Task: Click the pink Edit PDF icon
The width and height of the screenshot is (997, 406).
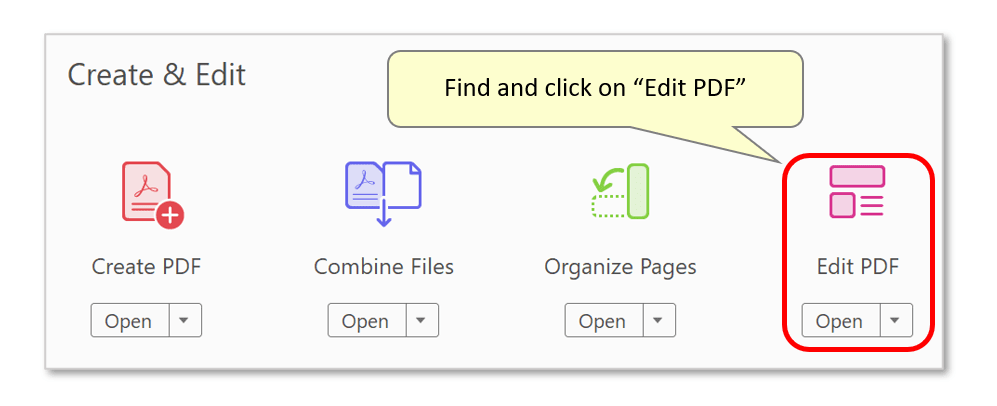Action: [857, 191]
